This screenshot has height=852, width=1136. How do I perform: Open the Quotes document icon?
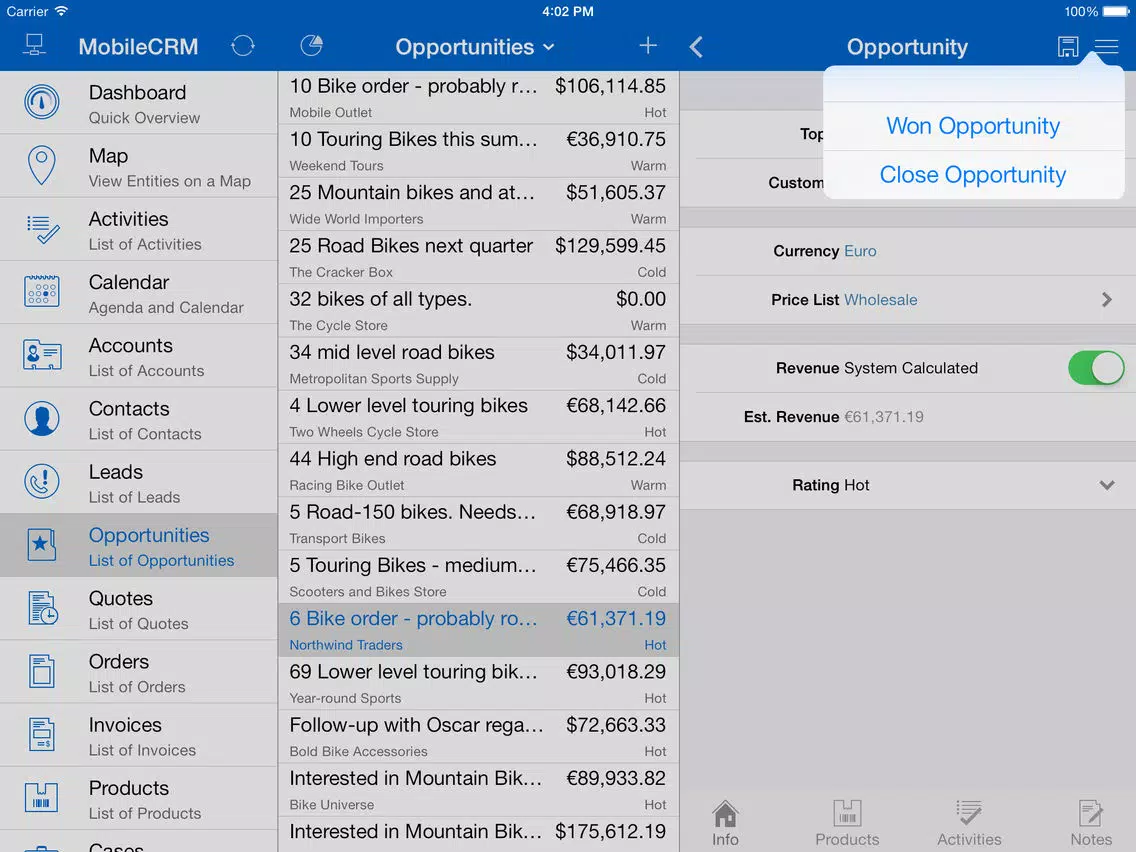[x=43, y=608]
